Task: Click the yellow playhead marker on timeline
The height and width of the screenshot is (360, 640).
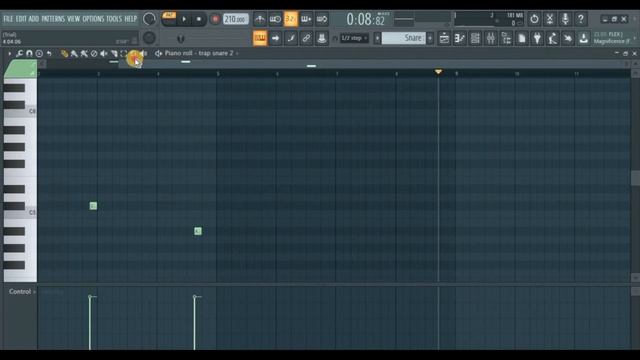Action: coord(438,72)
